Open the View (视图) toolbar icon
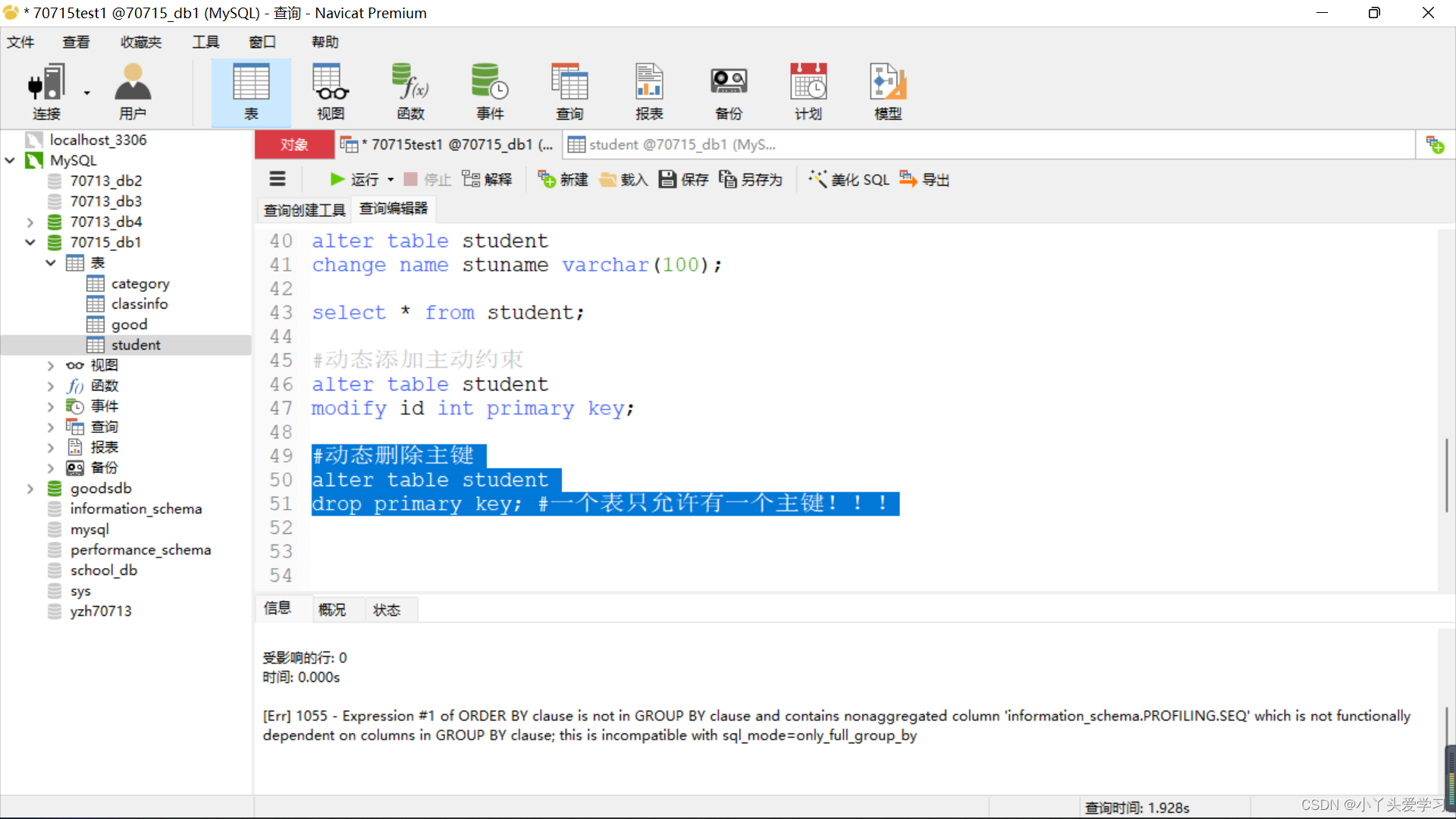The image size is (1456, 819). 331,92
